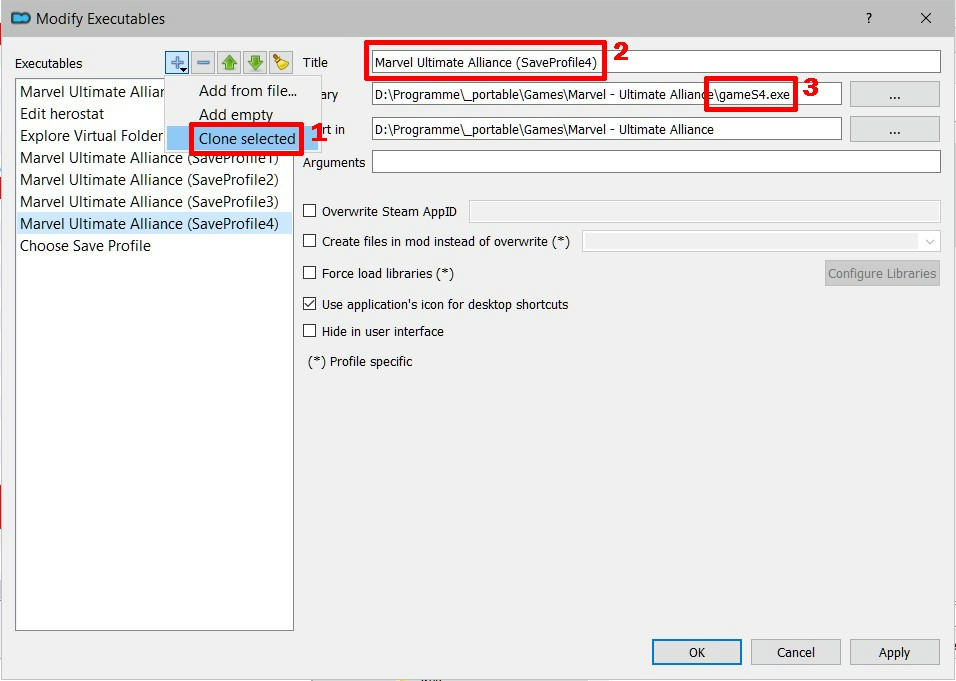Enable Overwrite Steam AppID checkbox
This screenshot has width=956, height=681.
[310, 211]
